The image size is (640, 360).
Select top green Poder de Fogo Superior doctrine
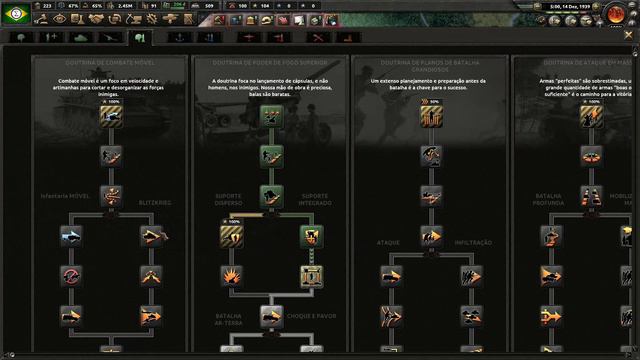pyautogui.click(x=271, y=116)
